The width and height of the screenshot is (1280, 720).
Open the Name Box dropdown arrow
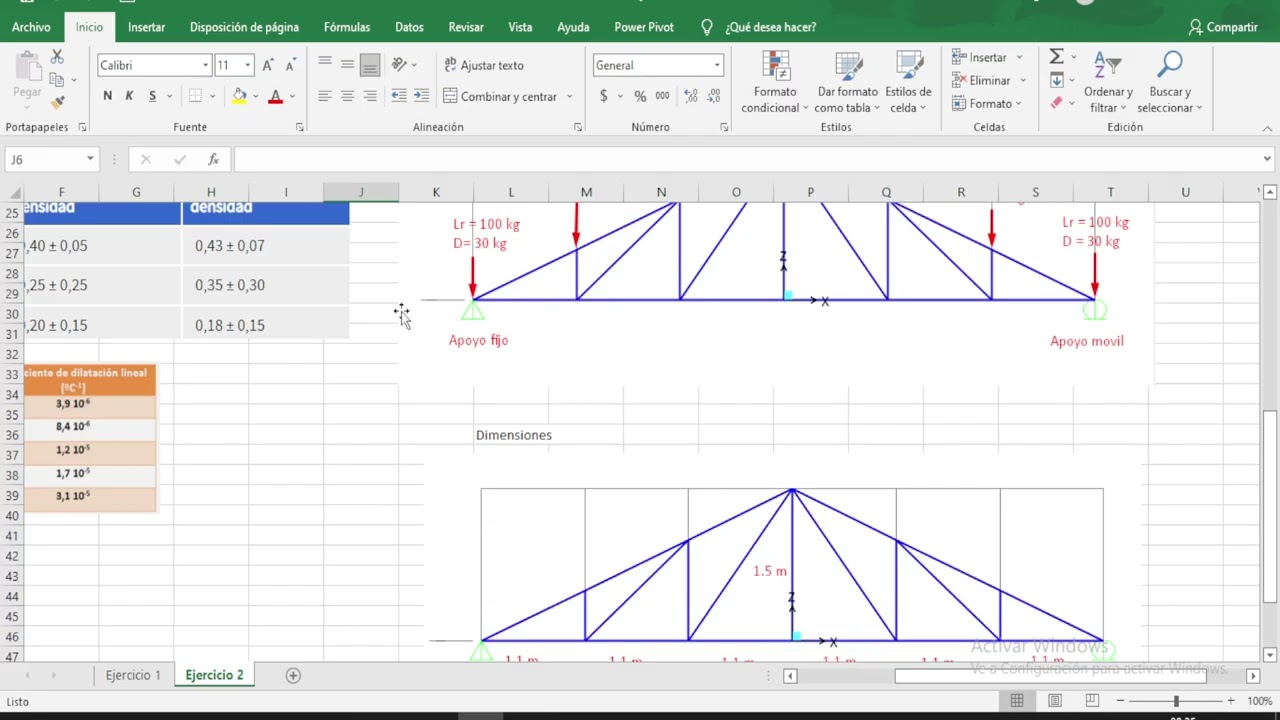(90, 159)
